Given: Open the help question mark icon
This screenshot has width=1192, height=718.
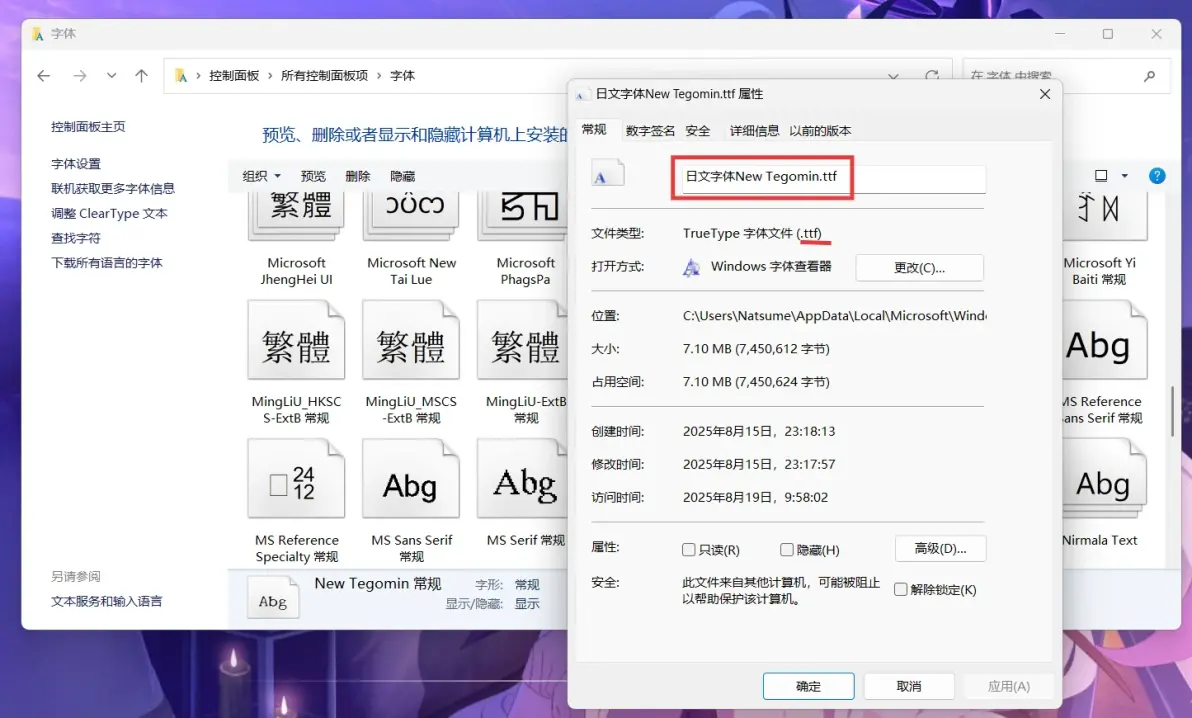Looking at the screenshot, I should [x=1157, y=176].
